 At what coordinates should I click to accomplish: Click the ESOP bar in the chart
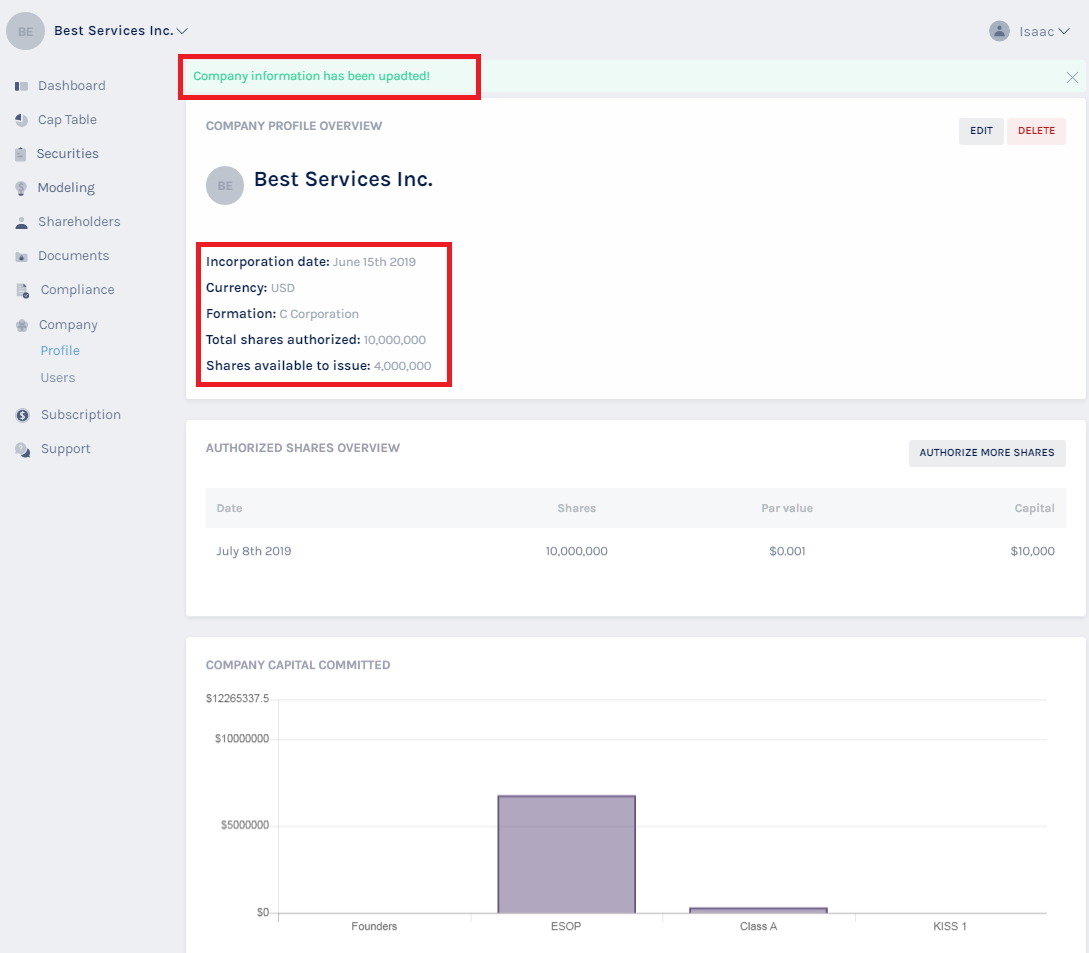[566, 854]
